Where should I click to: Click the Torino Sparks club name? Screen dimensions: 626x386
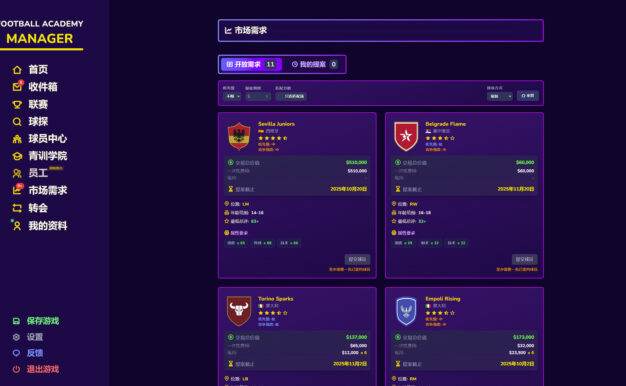(x=275, y=299)
